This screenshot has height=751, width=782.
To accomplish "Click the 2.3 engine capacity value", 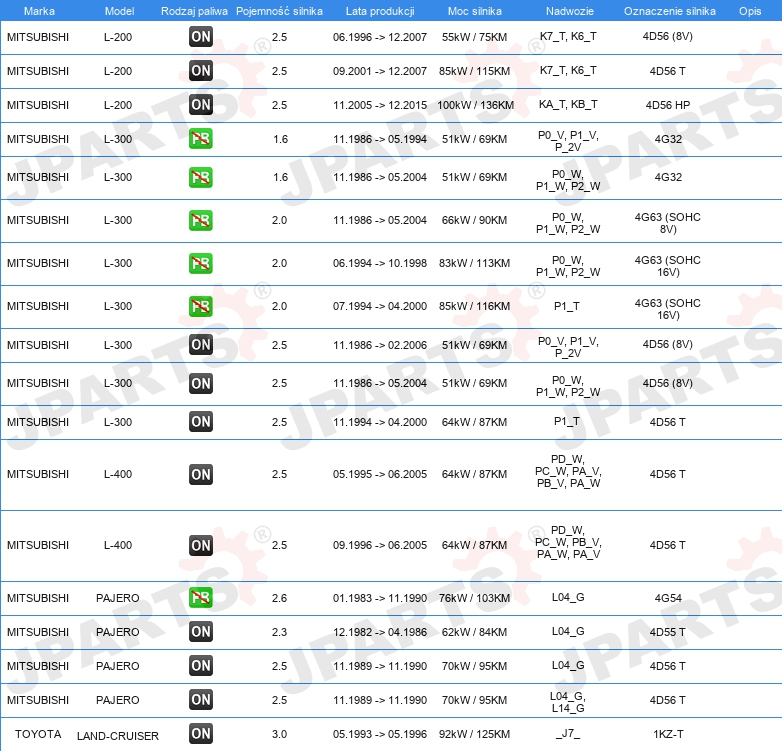I will point(279,632).
